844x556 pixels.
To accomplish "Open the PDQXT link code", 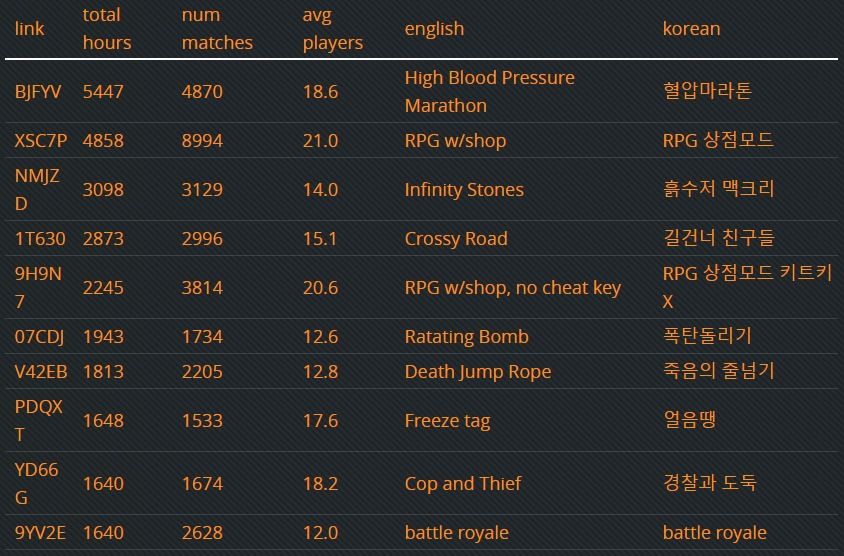I will click(x=38, y=421).
